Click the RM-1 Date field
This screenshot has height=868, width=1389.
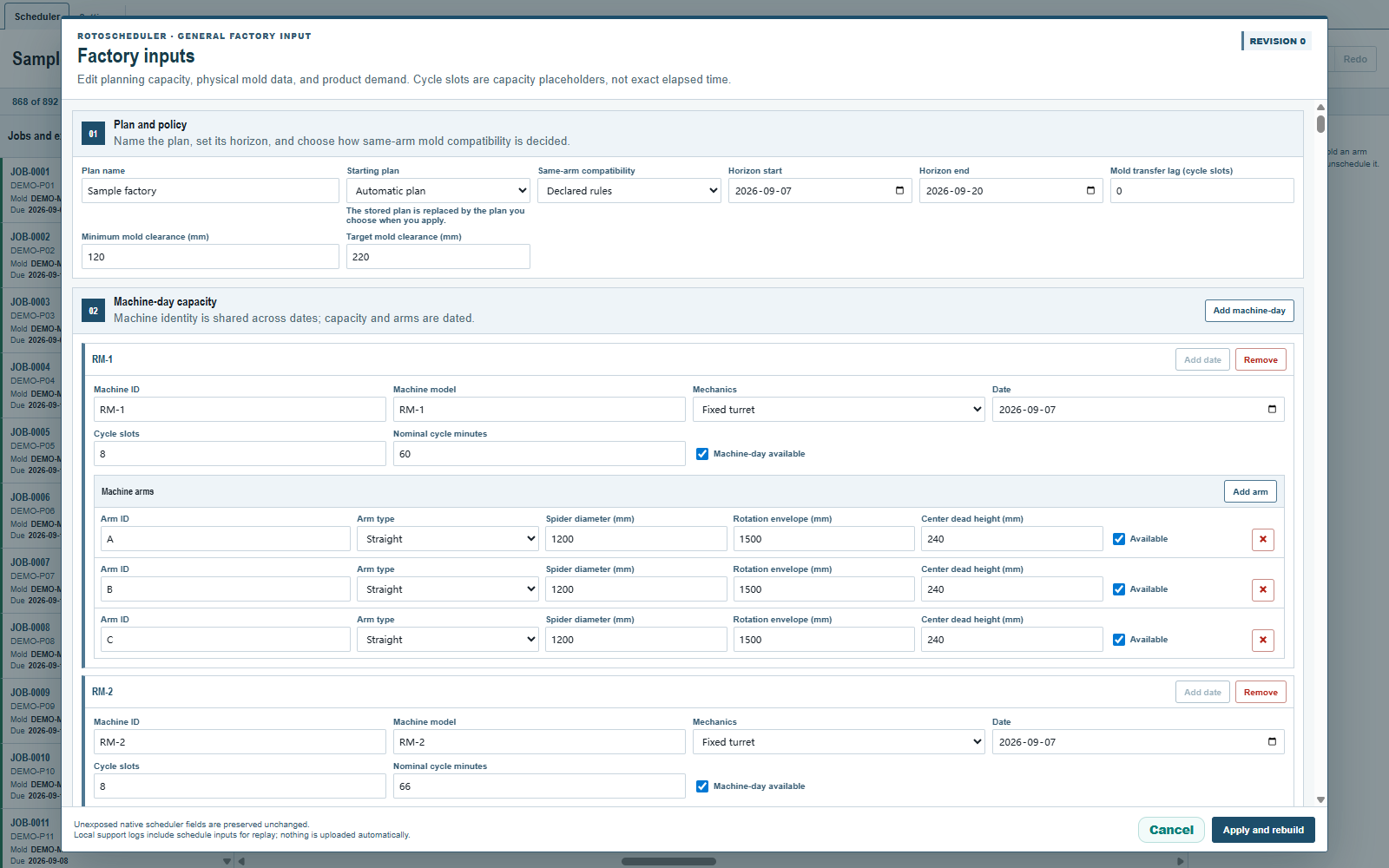tap(1138, 410)
